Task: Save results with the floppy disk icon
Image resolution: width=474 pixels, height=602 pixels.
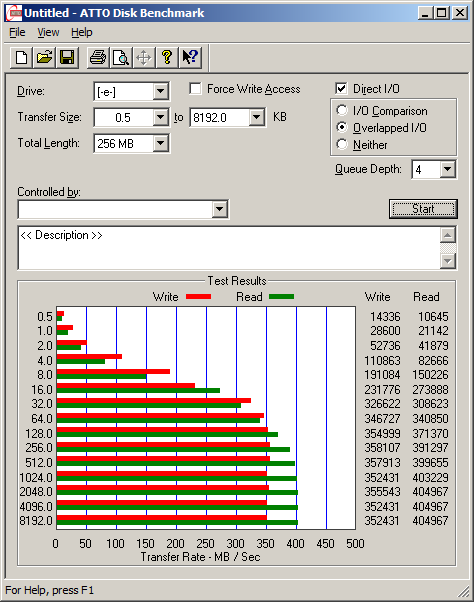Action: tap(67, 58)
